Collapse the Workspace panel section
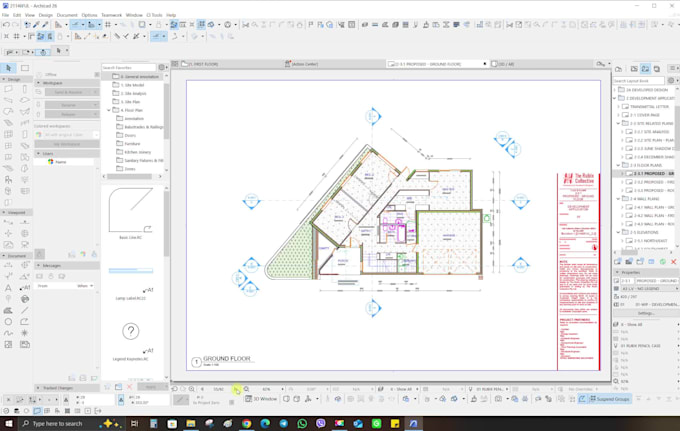The height and width of the screenshot is (431, 680). click(x=39, y=83)
